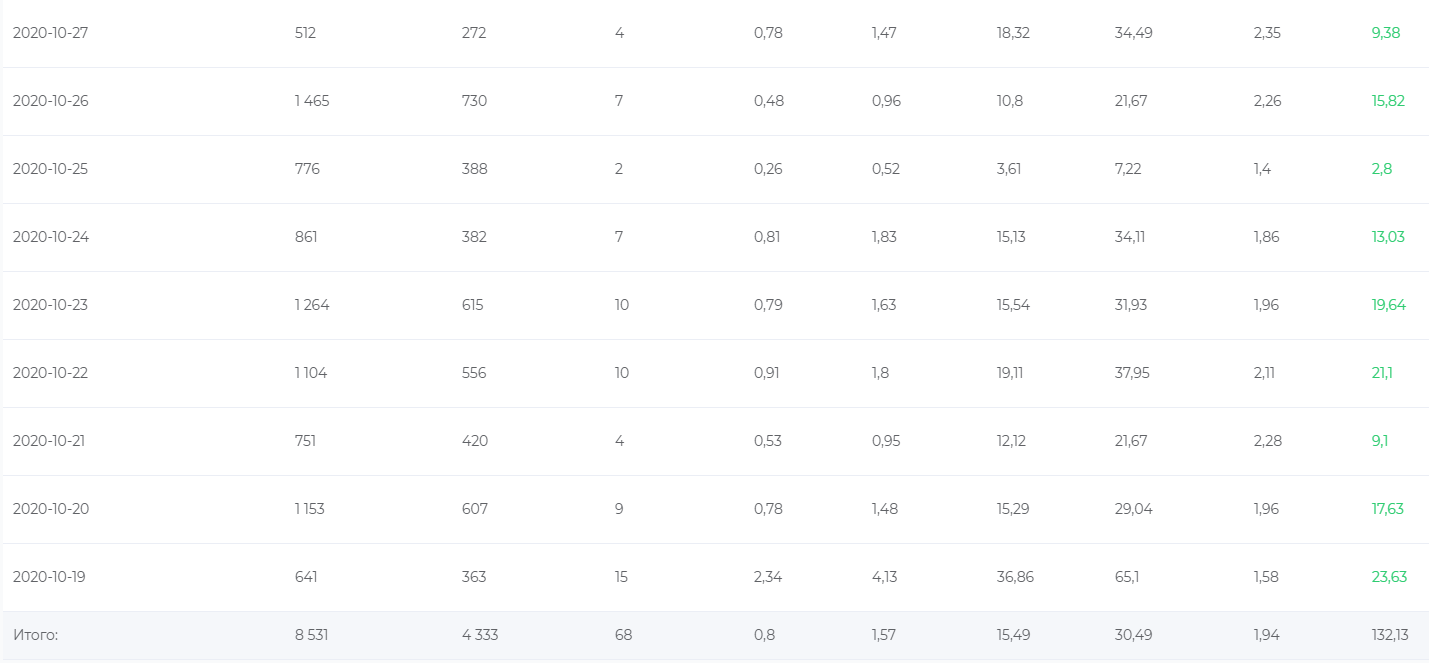Click the 2020-10-23 date cell
Screen dimensions: 1429x663
[x=50, y=305]
